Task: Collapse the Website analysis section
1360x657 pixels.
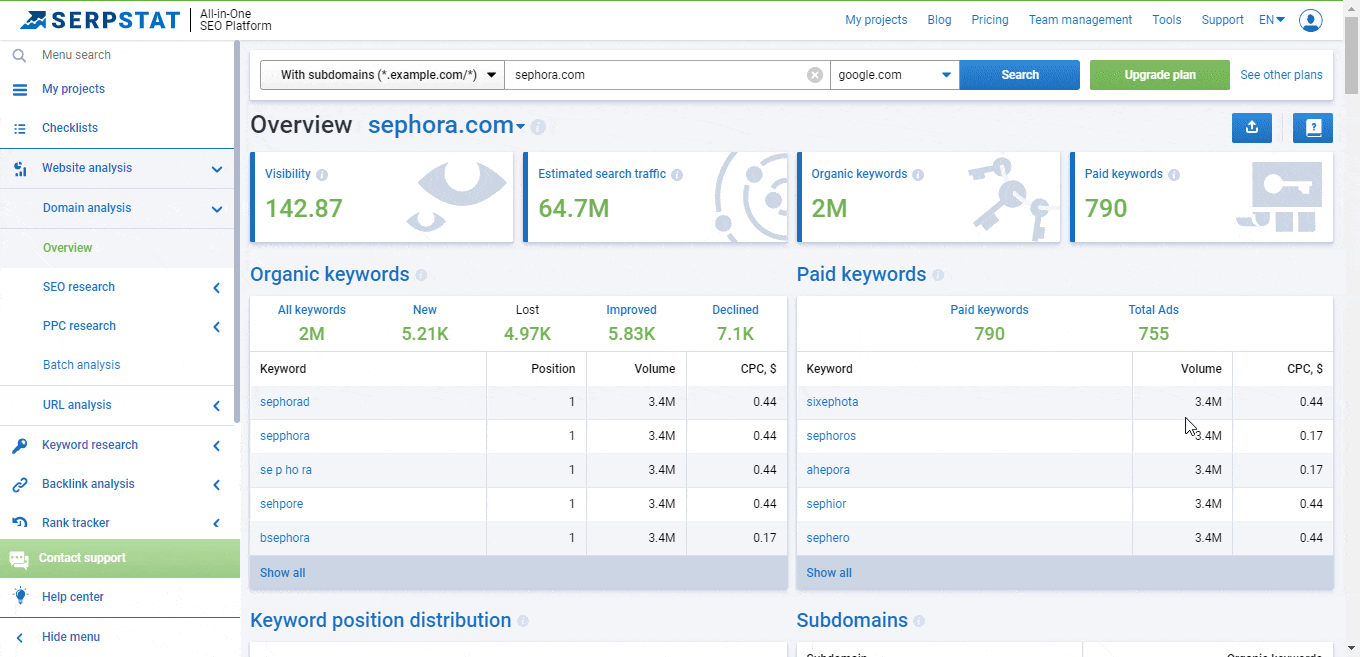Action: [x=216, y=169]
